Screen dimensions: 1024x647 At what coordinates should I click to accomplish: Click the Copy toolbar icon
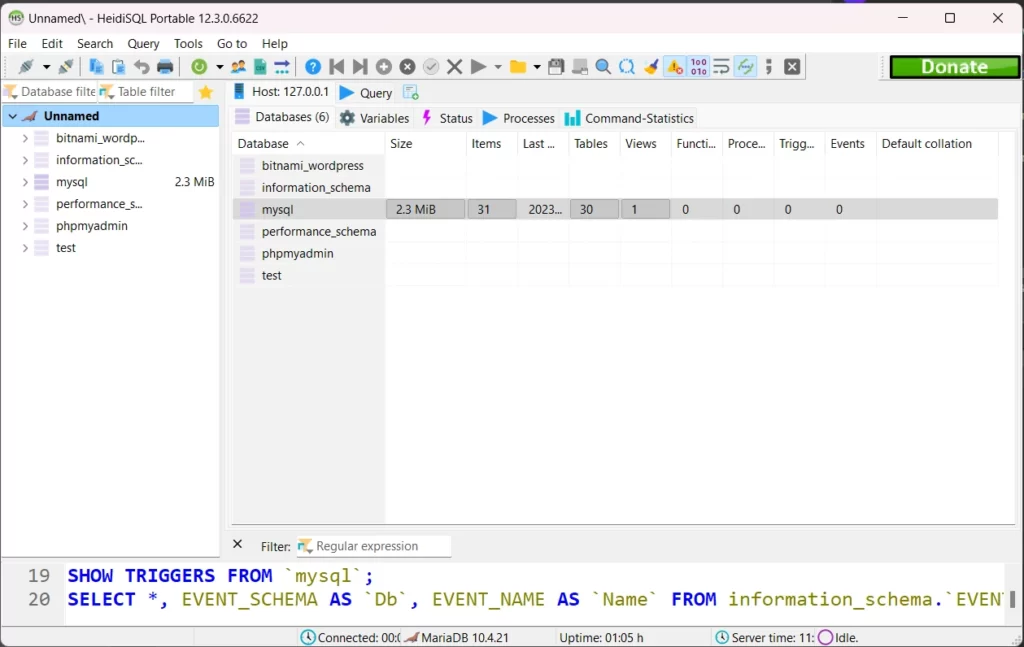(x=96, y=67)
